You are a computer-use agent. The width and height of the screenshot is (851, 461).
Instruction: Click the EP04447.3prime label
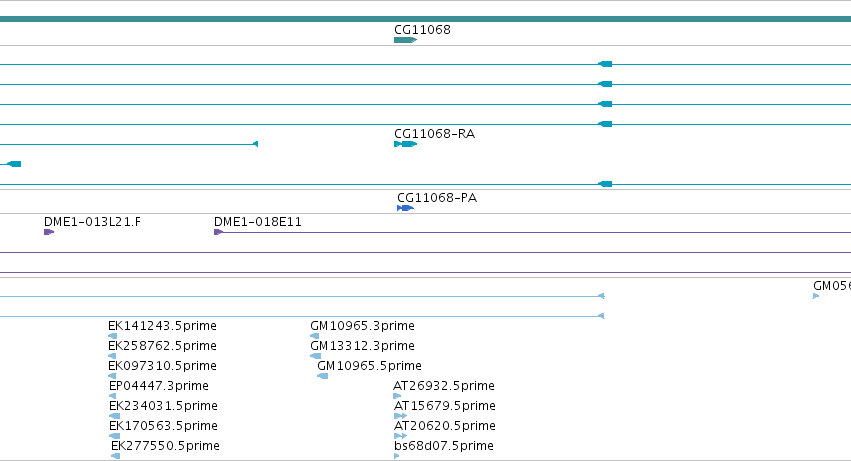point(158,386)
